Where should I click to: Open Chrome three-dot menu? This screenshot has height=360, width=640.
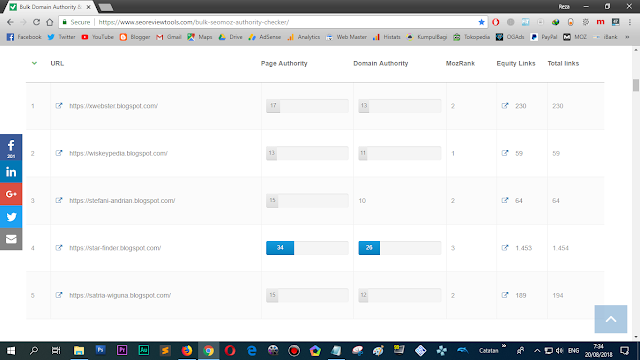pyautogui.click(x=630, y=22)
